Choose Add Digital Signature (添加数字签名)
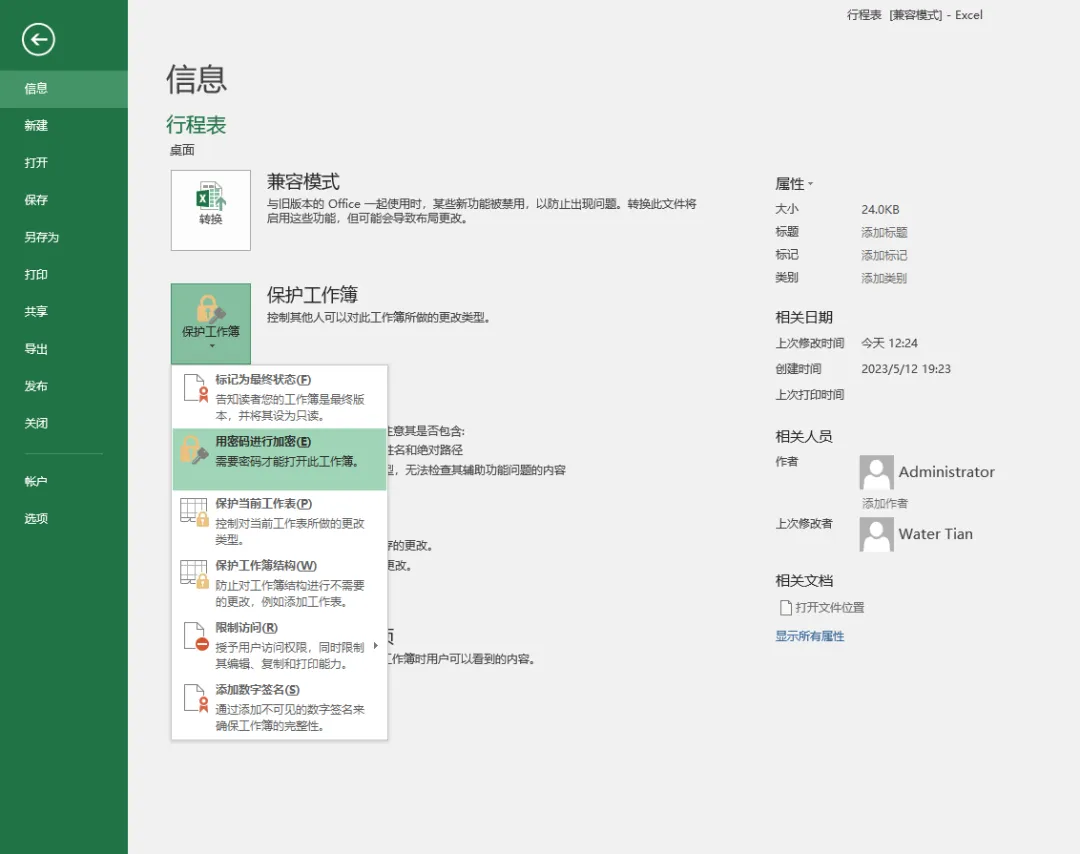1080x854 pixels. (280, 707)
